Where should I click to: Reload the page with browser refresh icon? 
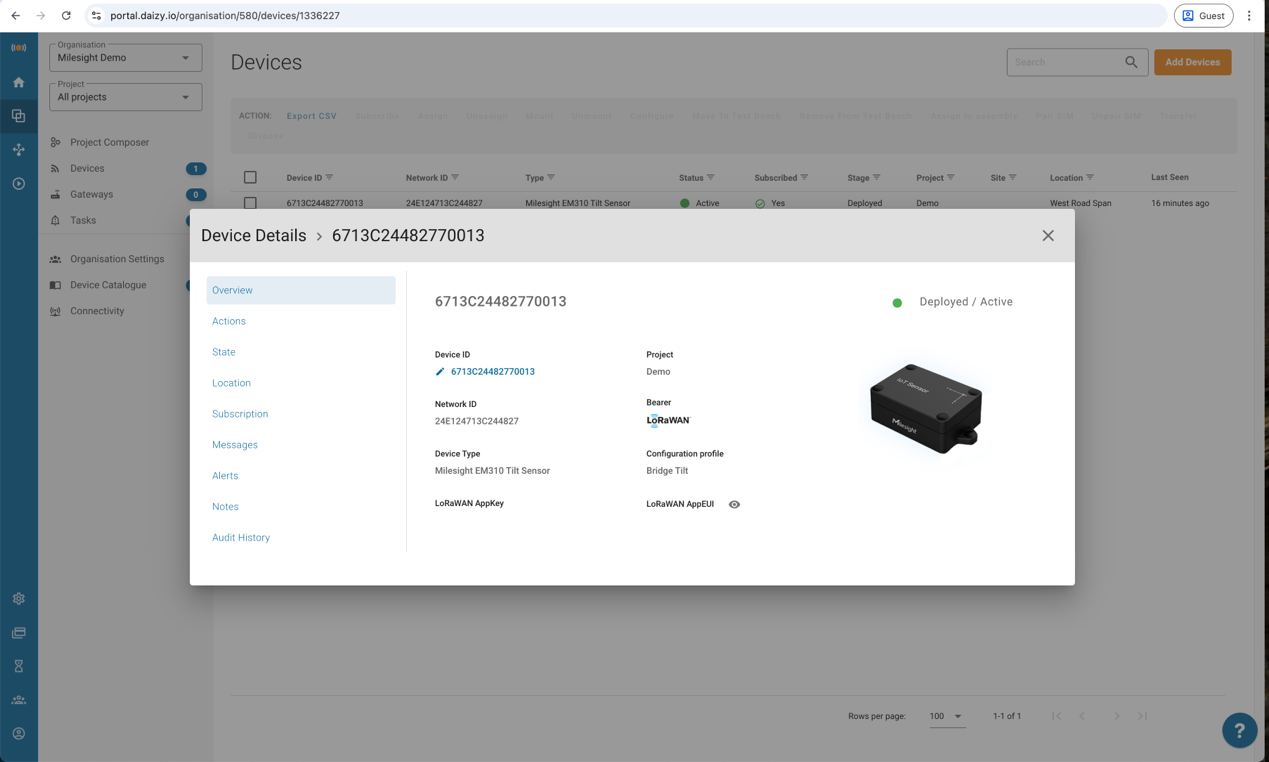(66, 16)
